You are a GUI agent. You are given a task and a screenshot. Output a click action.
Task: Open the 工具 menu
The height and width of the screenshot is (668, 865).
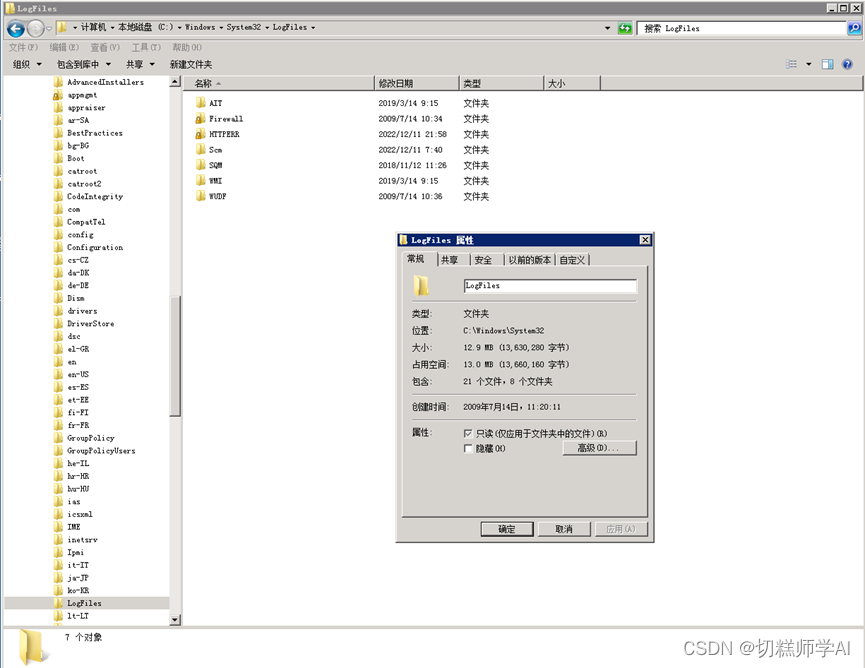click(146, 47)
